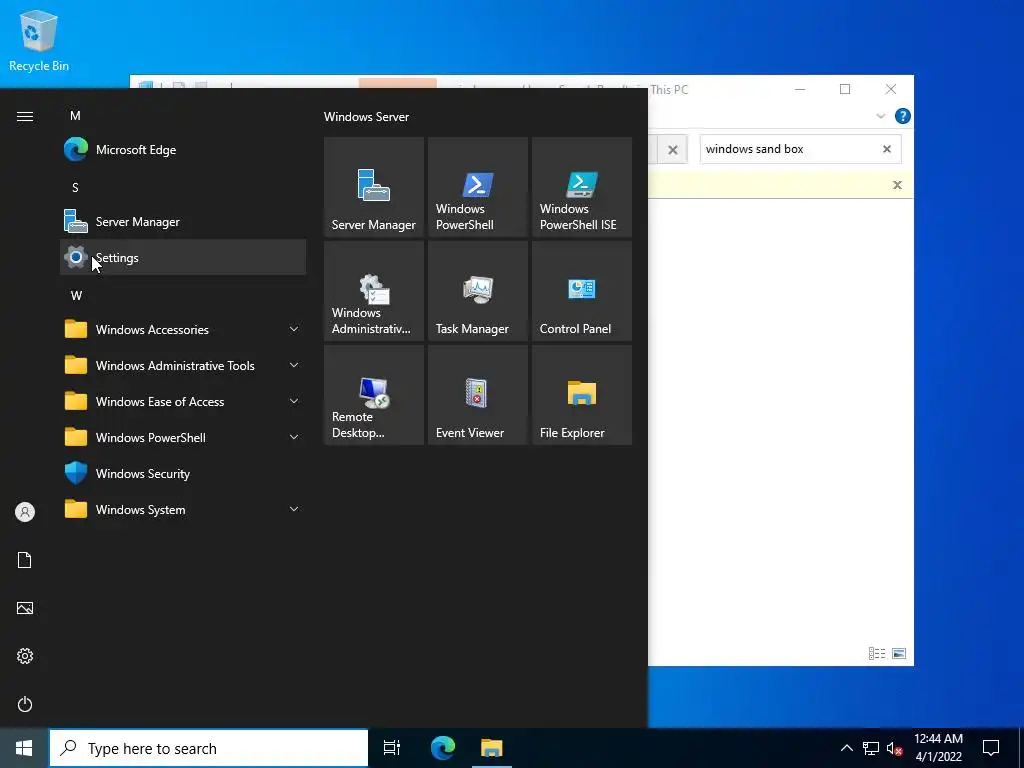Viewport: 1024px width, 768px height.
Task: Open Server Manager from the app list
Action: [x=183, y=221]
